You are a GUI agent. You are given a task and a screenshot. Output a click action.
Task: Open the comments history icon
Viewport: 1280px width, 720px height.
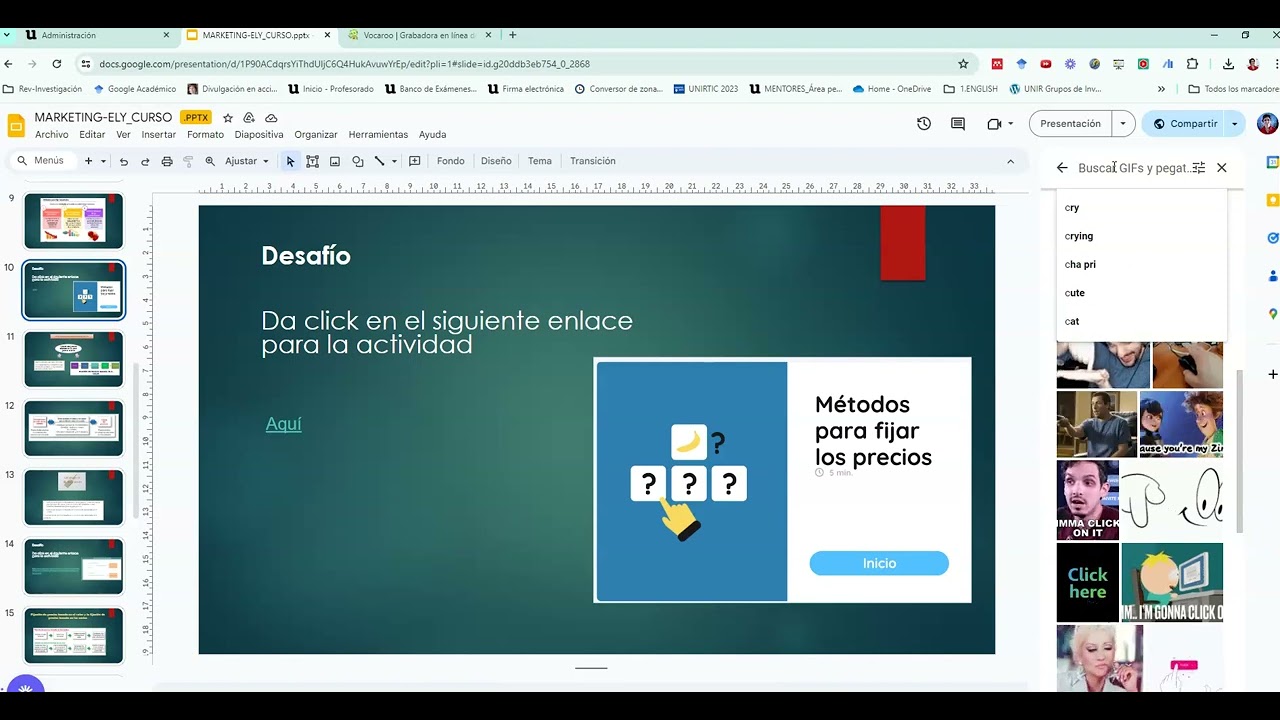tap(958, 124)
